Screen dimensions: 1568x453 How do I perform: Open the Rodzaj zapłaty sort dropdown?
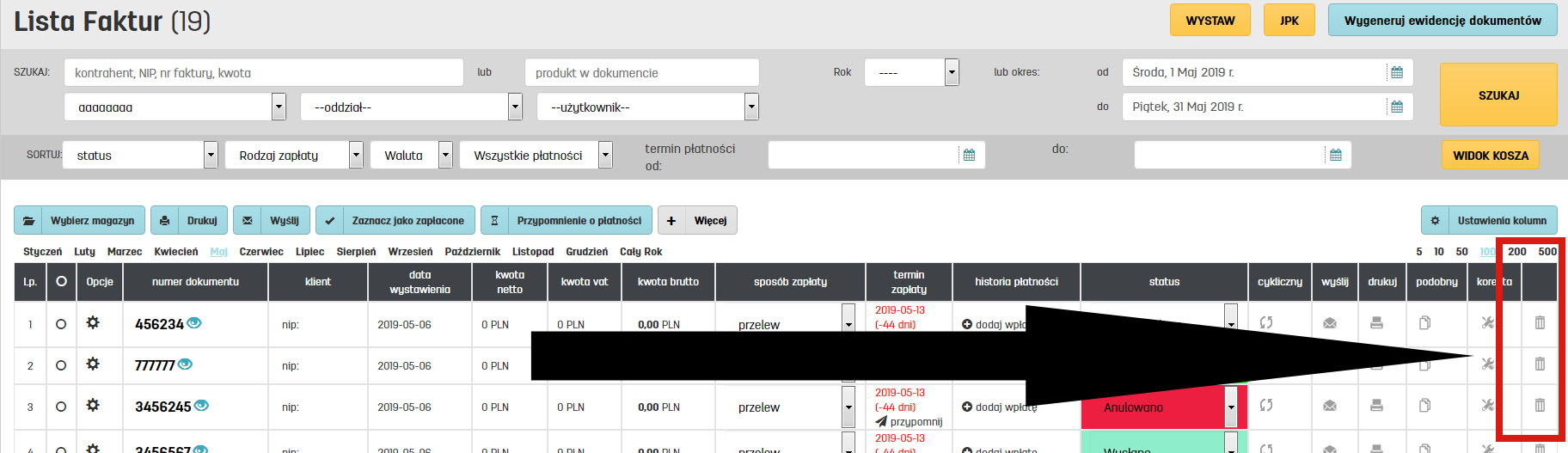click(356, 156)
